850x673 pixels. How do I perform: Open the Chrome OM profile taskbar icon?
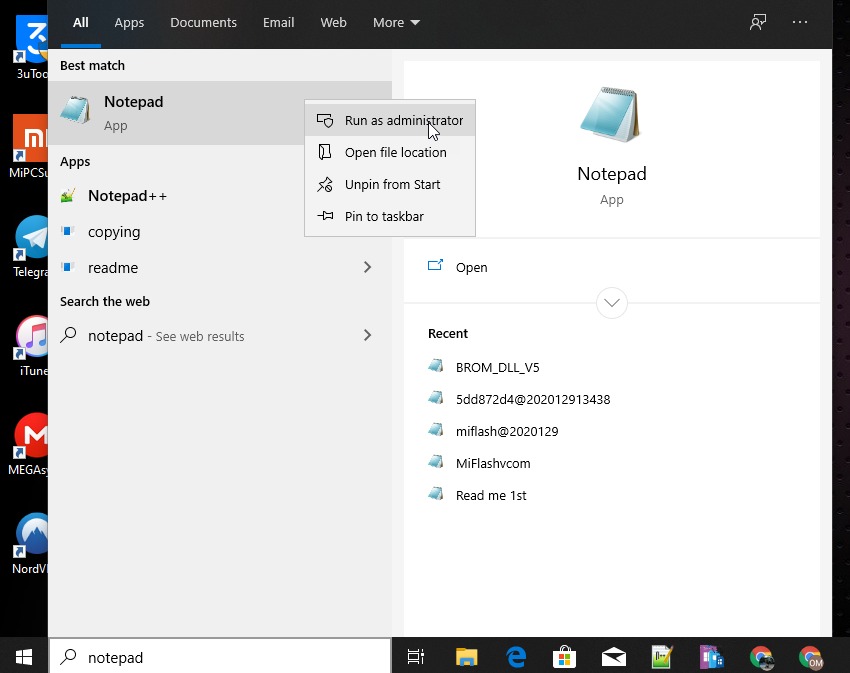(811, 657)
